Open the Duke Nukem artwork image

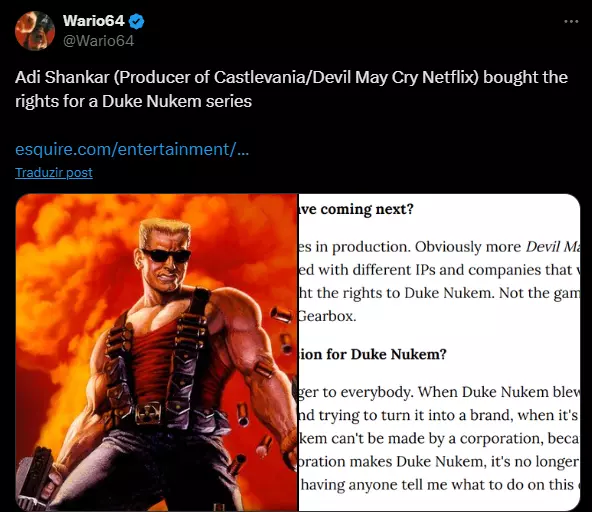pyautogui.click(x=156, y=352)
